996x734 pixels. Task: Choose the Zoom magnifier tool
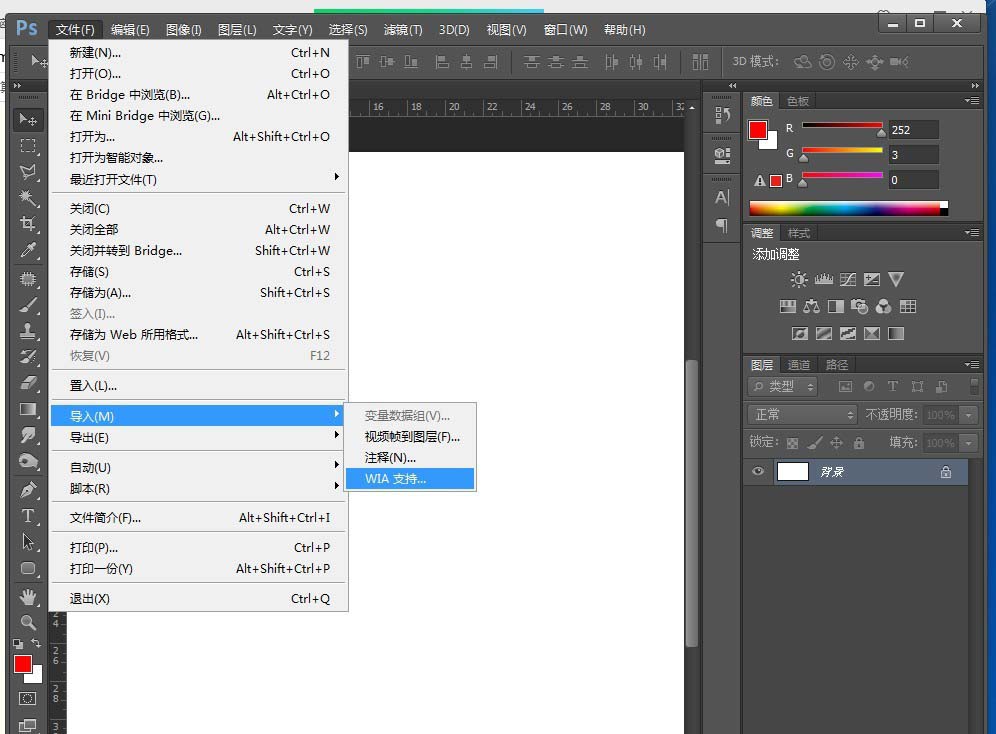(x=28, y=622)
